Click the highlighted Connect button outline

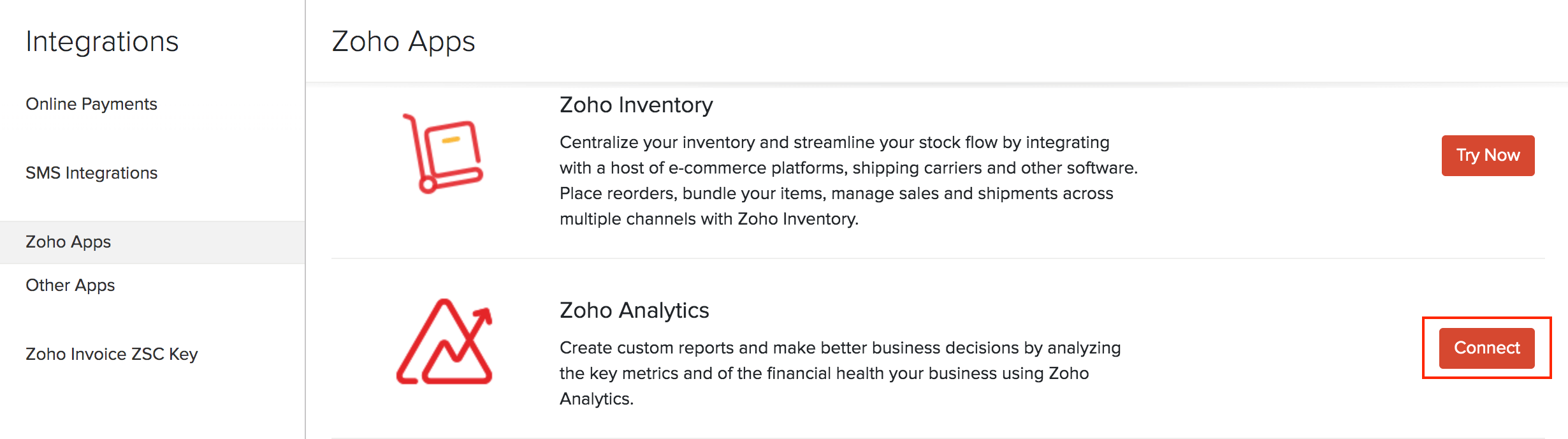pyautogui.click(x=1486, y=348)
